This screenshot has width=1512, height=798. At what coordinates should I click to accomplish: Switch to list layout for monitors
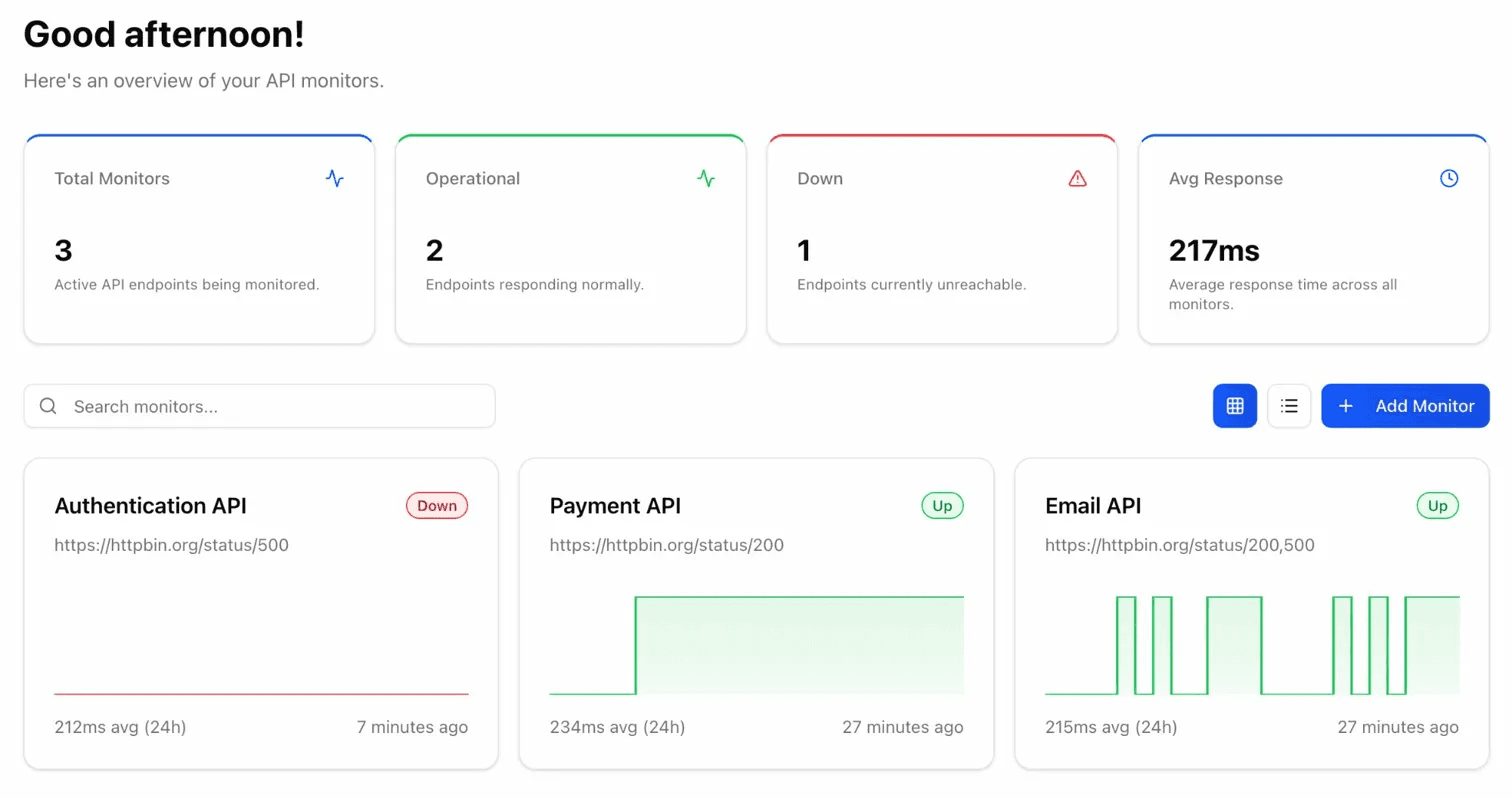1288,405
